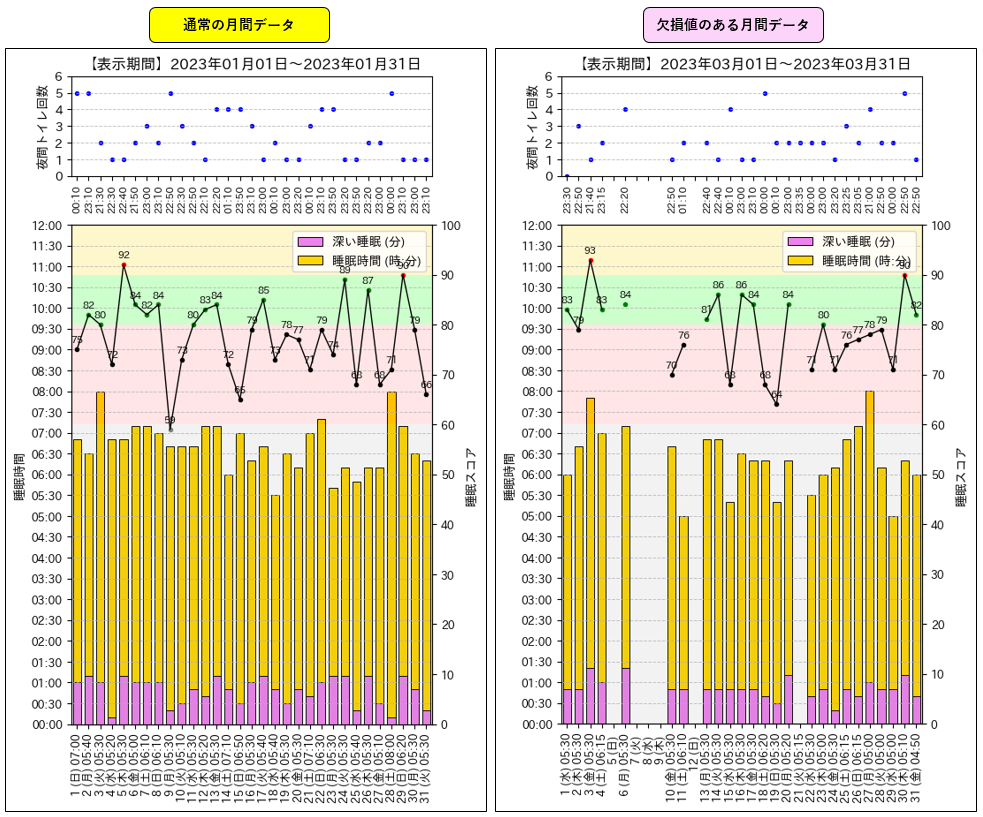Select the score 70 point in March chart
Viewport: 983px width, 817px height.
[672, 375]
